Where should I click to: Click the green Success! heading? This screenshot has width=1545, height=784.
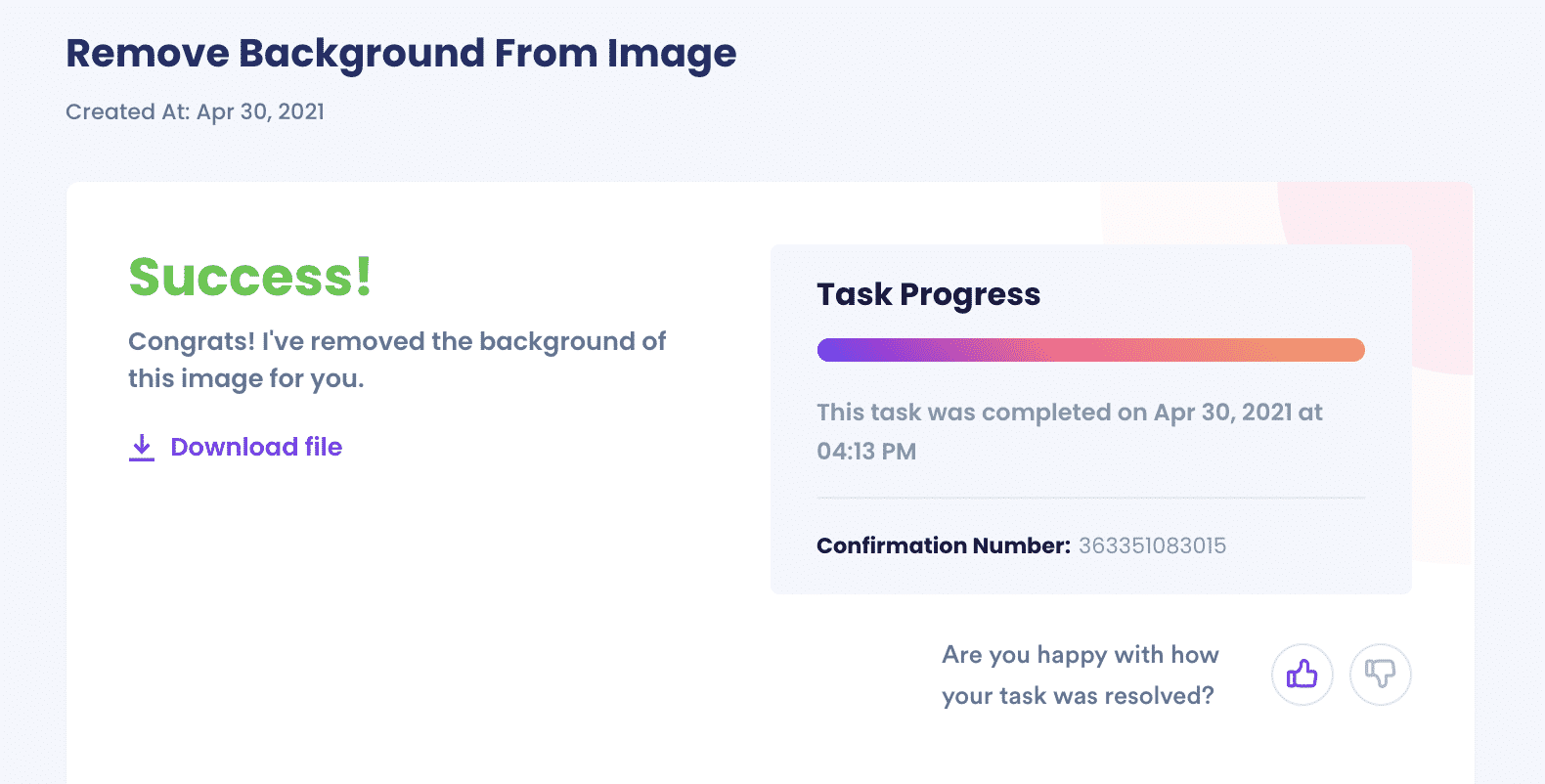click(250, 277)
